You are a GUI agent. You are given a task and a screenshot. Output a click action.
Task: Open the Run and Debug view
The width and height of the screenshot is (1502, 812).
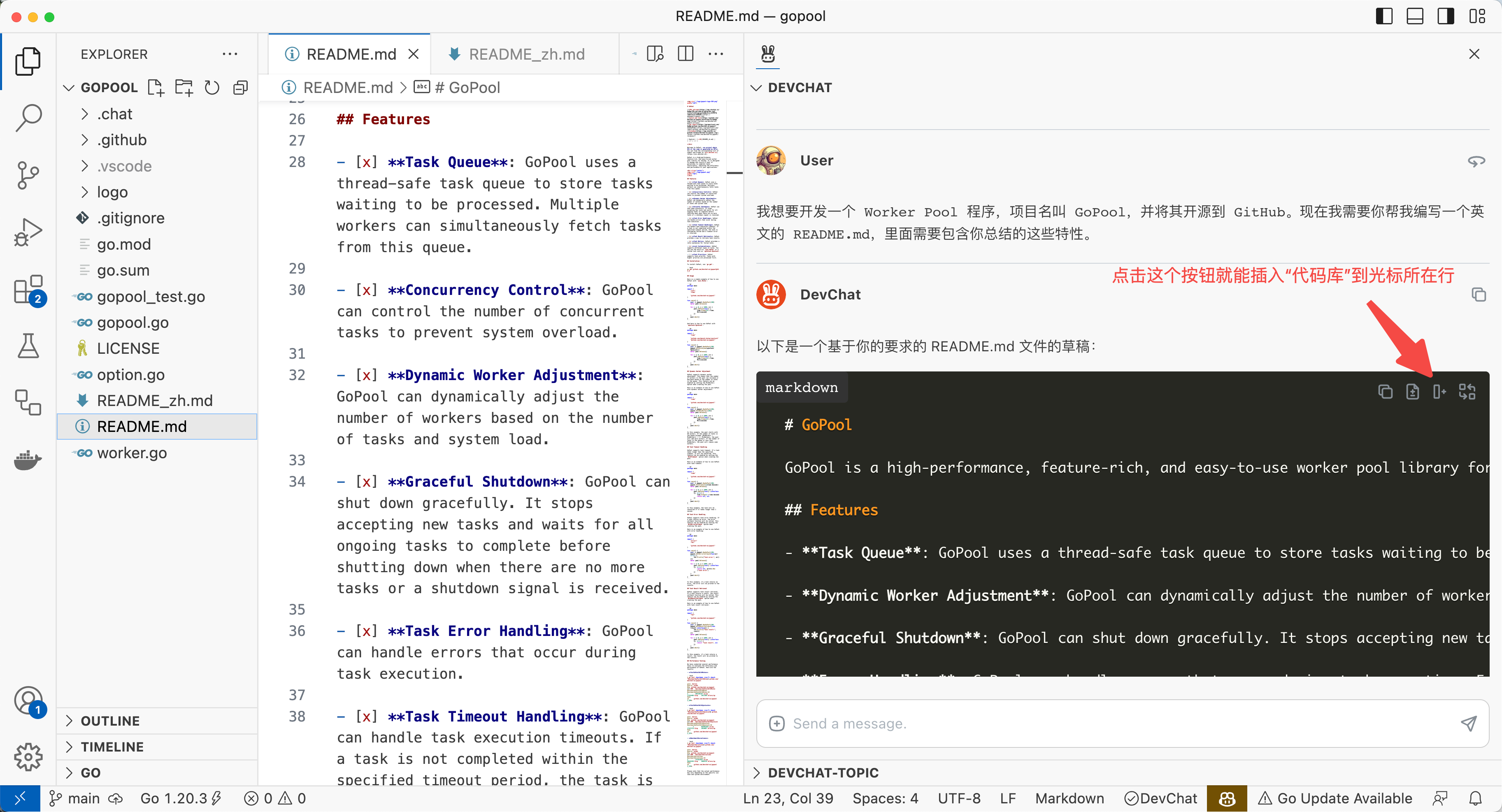tap(28, 232)
